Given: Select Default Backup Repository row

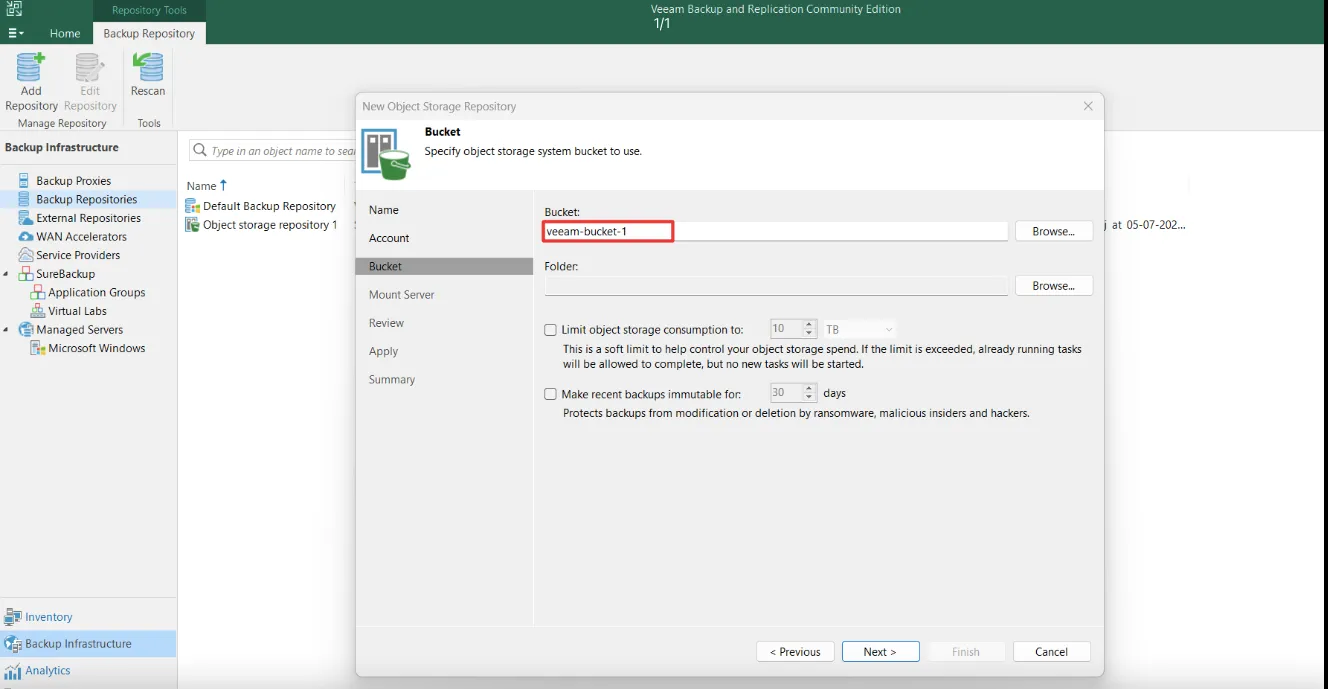Looking at the screenshot, I should coord(269,206).
